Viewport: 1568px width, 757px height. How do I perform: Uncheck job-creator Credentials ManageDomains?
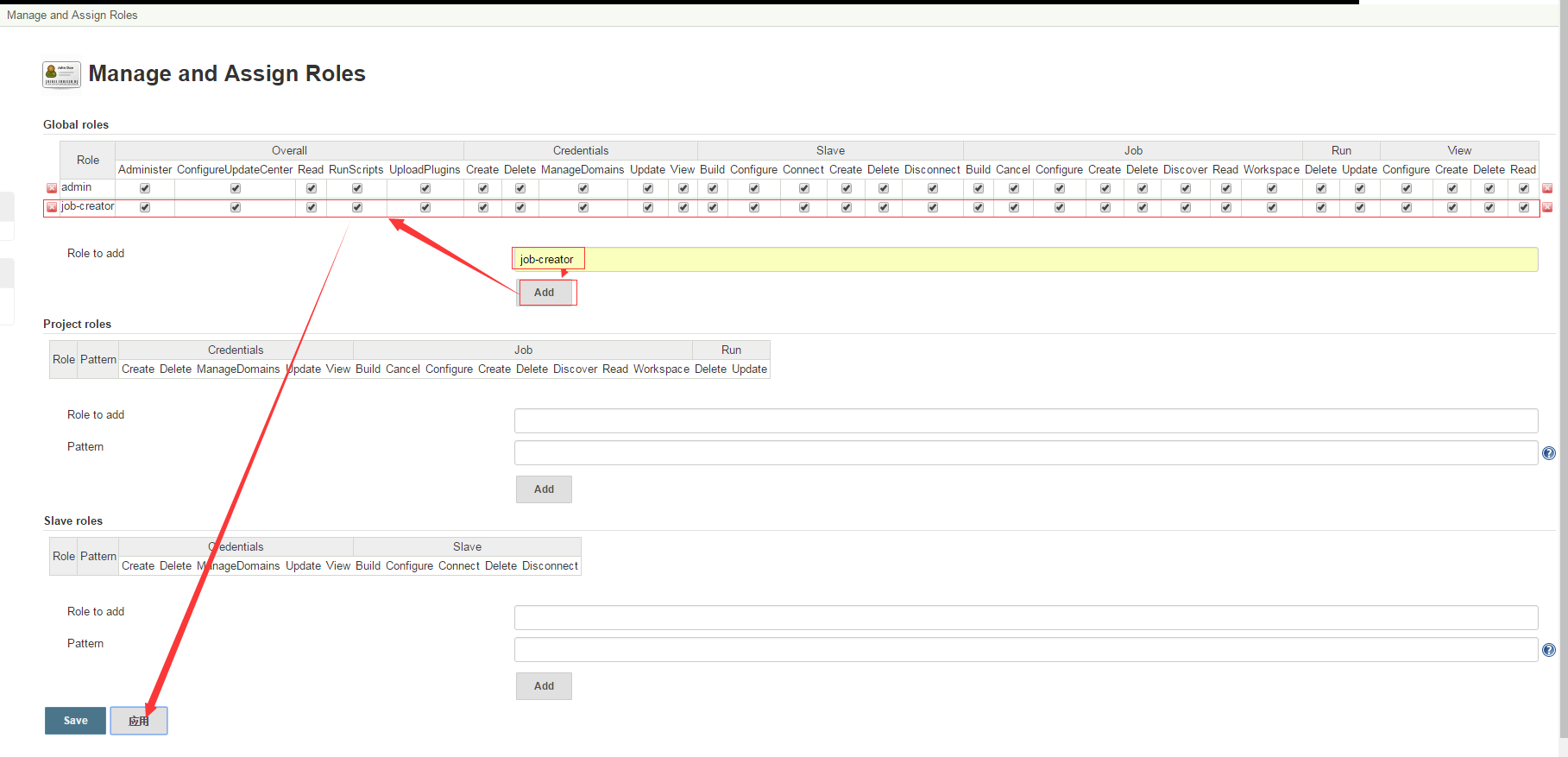point(583,207)
